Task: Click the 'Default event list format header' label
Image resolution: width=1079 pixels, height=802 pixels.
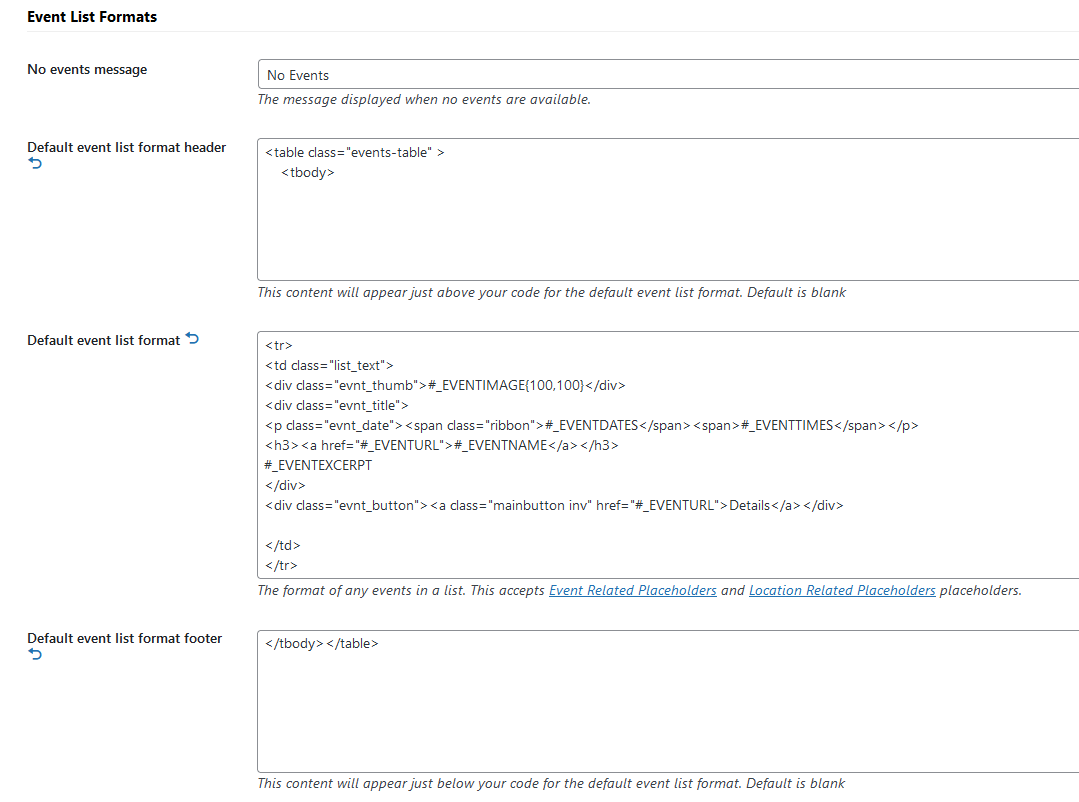Action: pos(126,148)
